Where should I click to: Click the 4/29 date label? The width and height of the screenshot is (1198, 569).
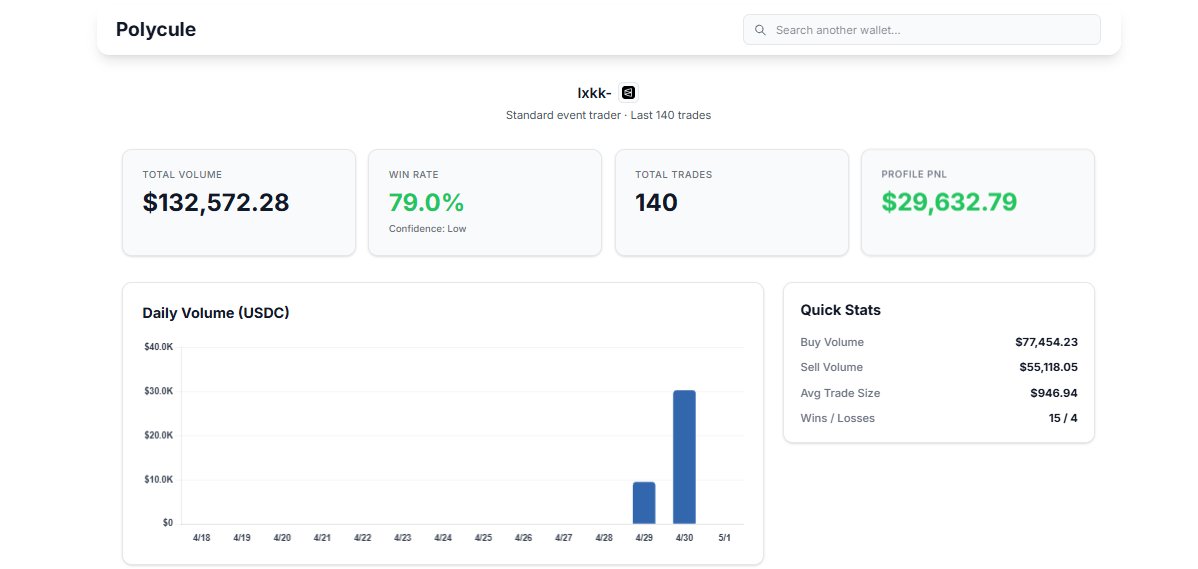pos(644,538)
